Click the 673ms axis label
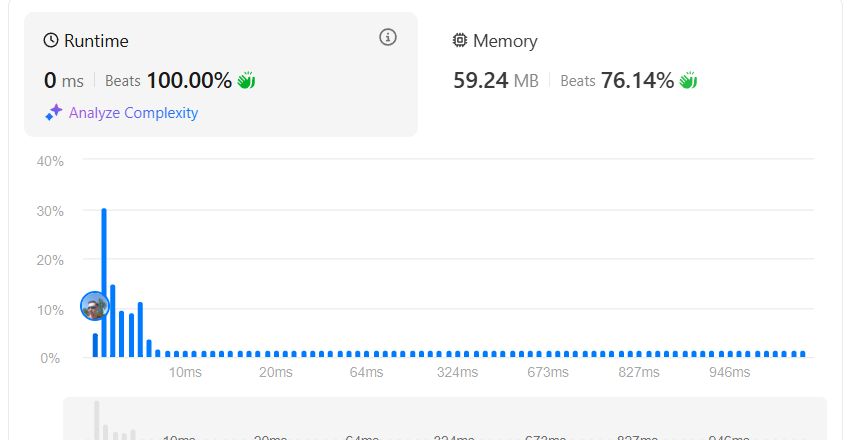The width and height of the screenshot is (851, 440). (548, 373)
